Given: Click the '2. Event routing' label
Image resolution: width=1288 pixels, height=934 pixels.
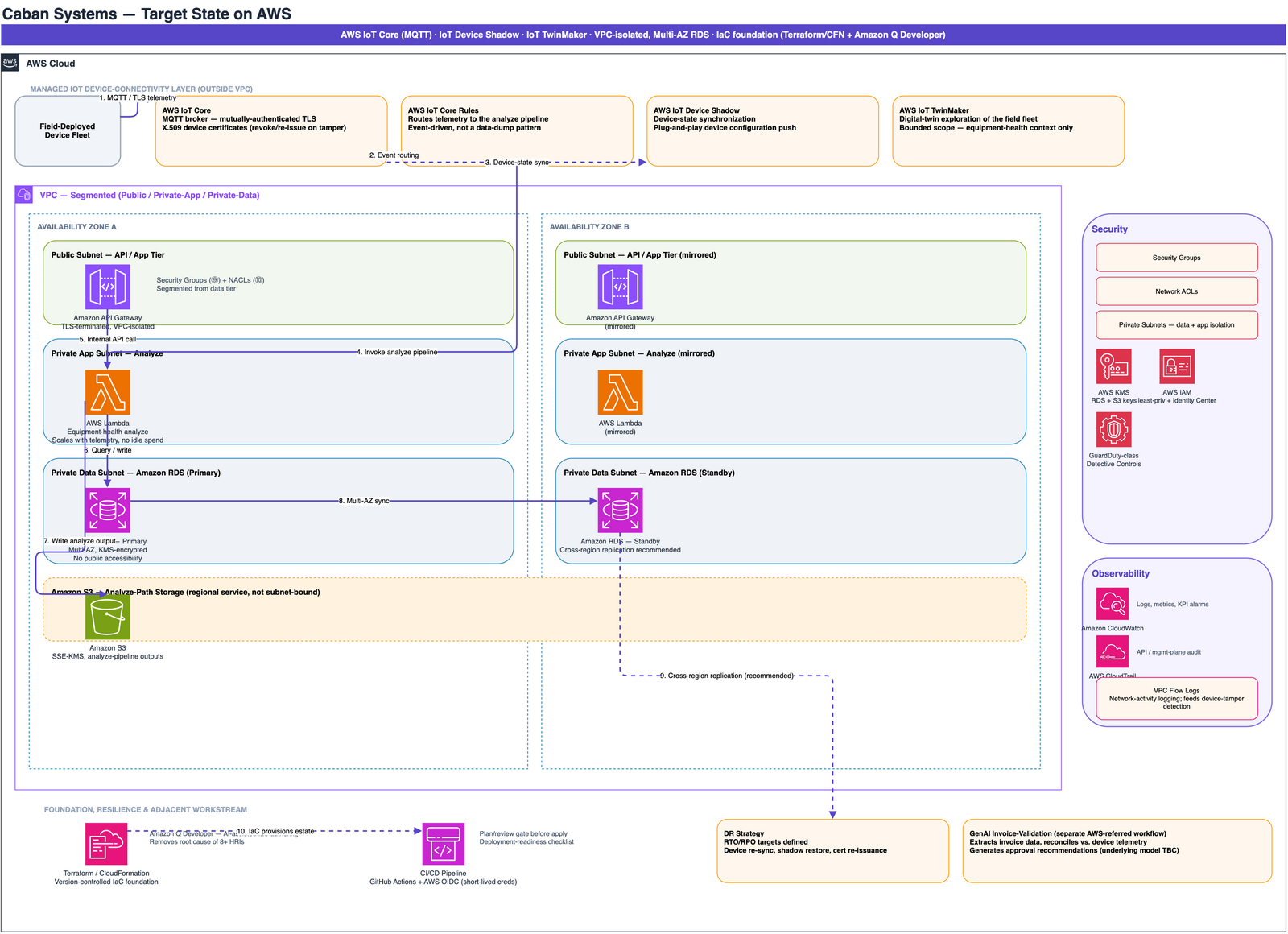Looking at the screenshot, I should point(394,155).
